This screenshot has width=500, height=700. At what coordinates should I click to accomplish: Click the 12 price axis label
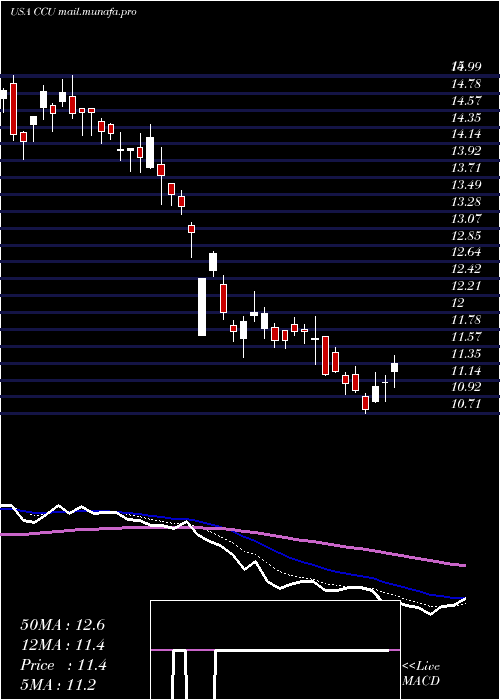pos(458,303)
